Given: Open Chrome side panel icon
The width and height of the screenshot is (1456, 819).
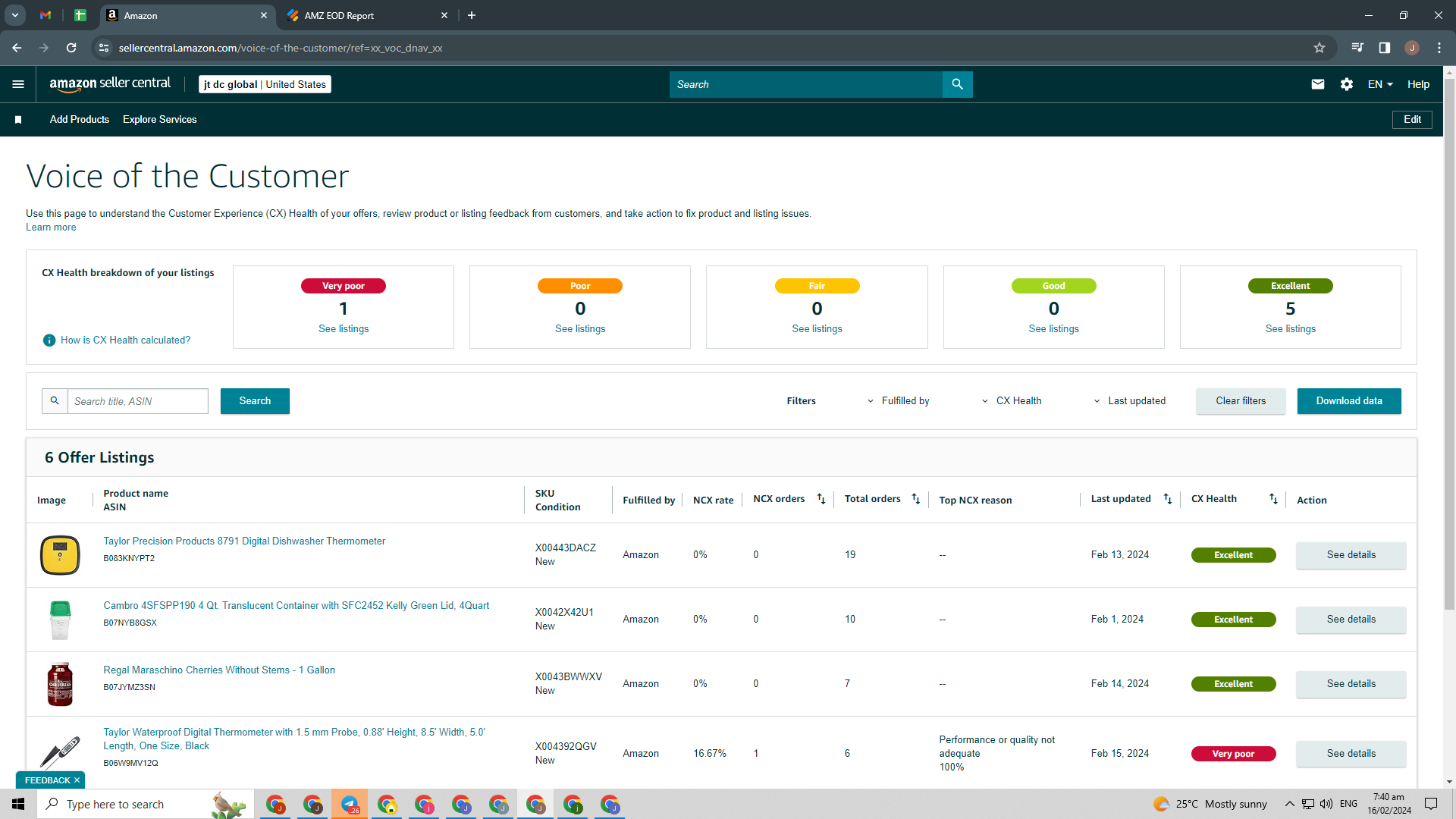Looking at the screenshot, I should point(1385,48).
